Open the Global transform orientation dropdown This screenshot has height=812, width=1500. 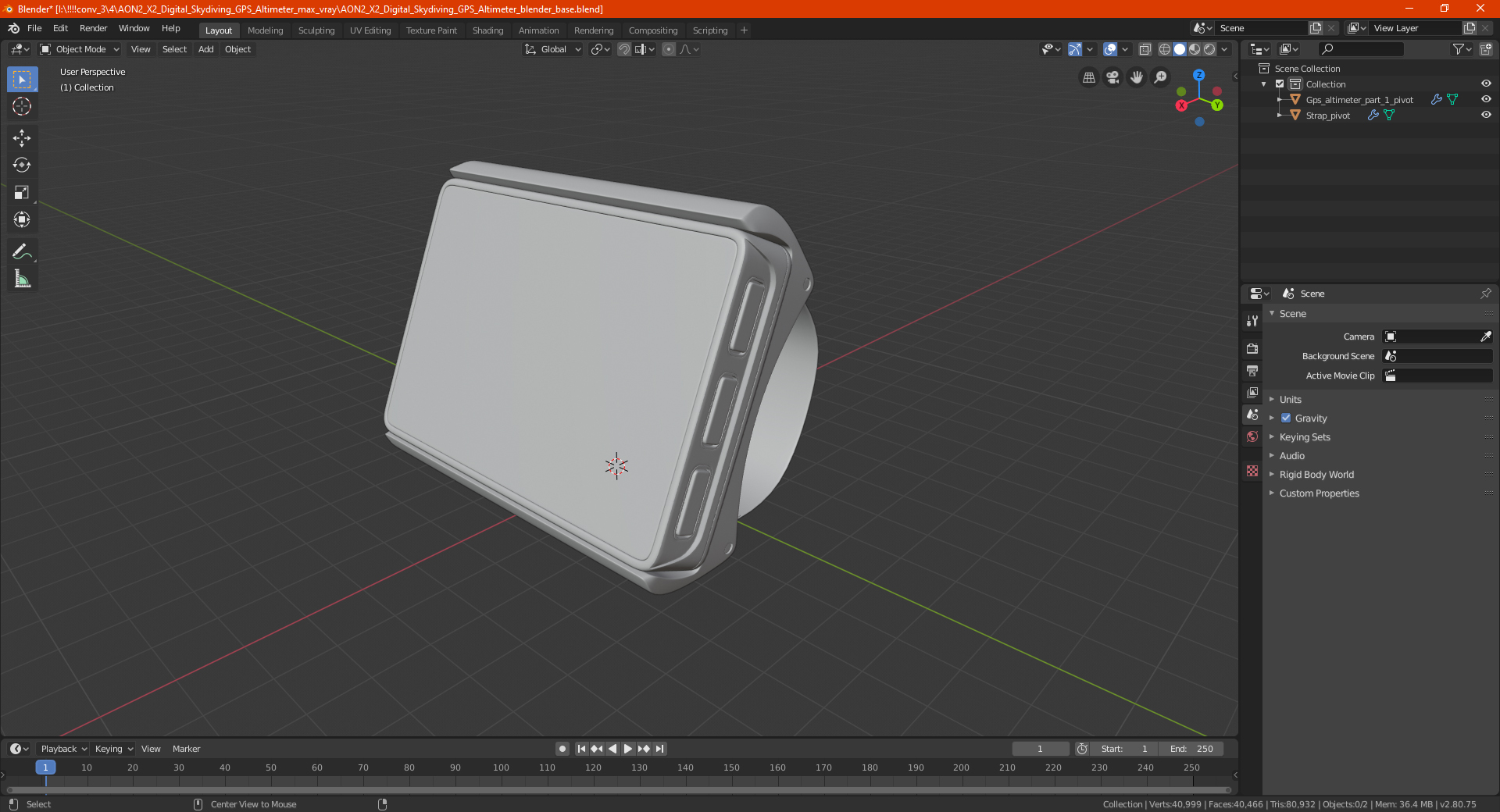click(x=553, y=49)
